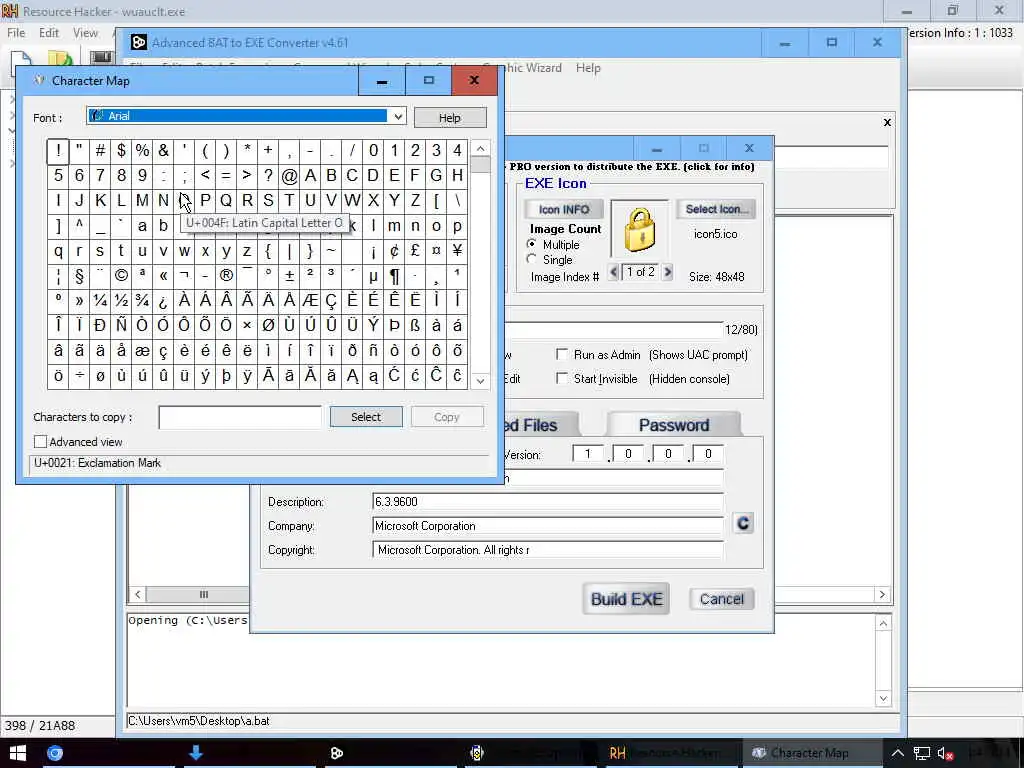This screenshot has height=768, width=1024.
Task: Choose the Multiple image count option
Action: (x=532, y=244)
